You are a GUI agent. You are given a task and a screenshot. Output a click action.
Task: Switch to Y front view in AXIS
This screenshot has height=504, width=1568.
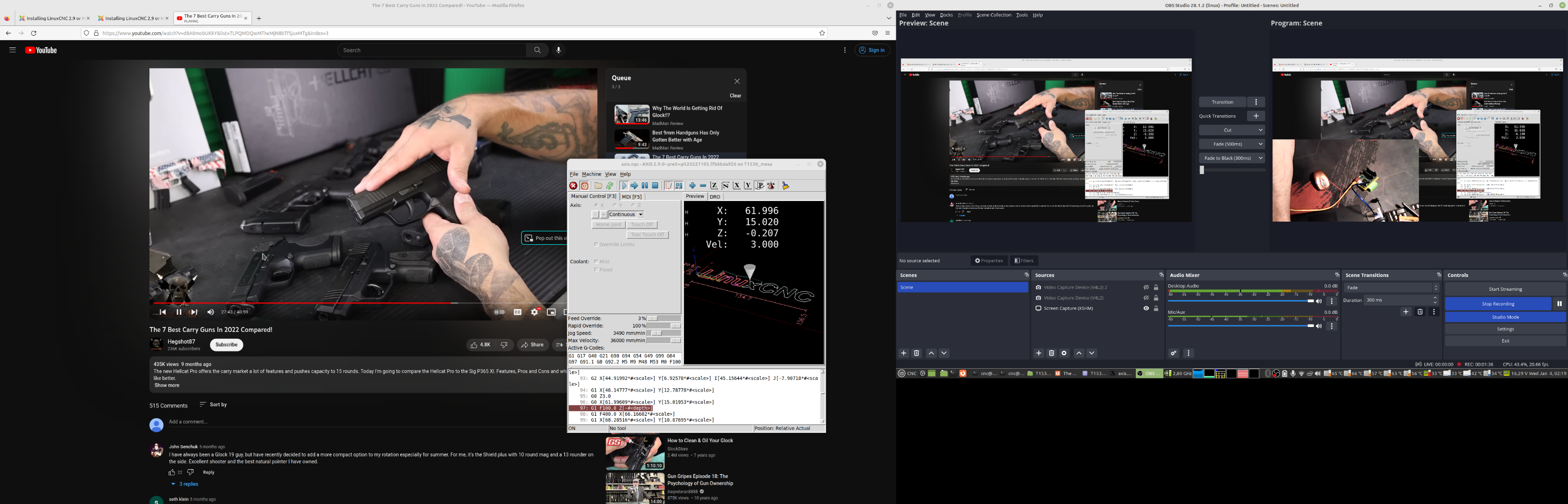point(748,186)
